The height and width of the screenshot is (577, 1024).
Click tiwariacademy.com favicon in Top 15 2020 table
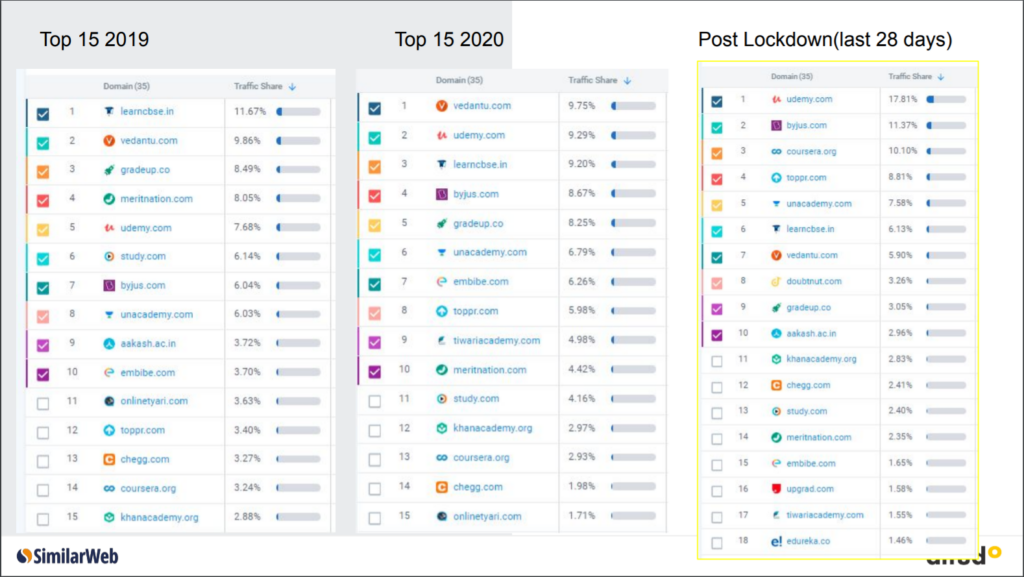[x=442, y=340]
